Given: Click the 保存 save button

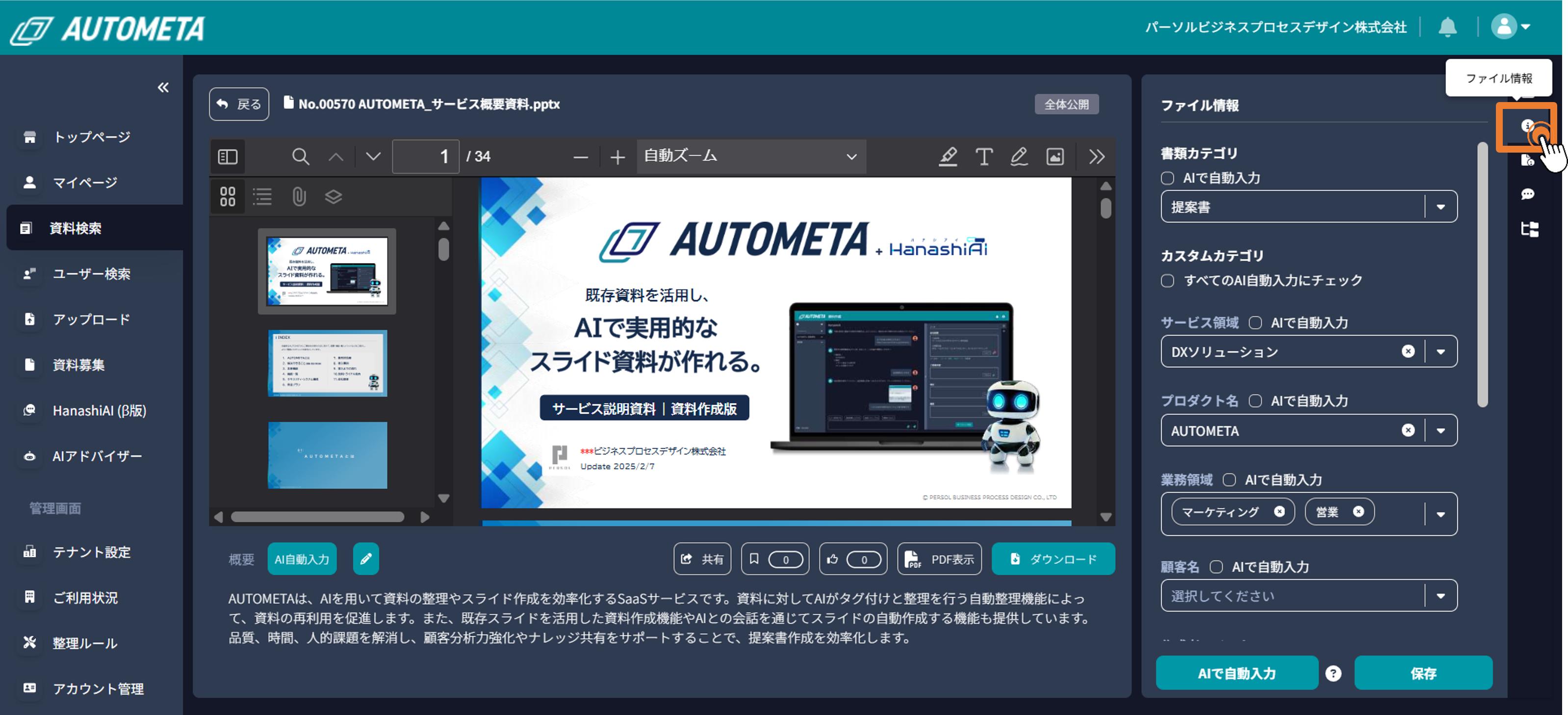Looking at the screenshot, I should click(1423, 673).
